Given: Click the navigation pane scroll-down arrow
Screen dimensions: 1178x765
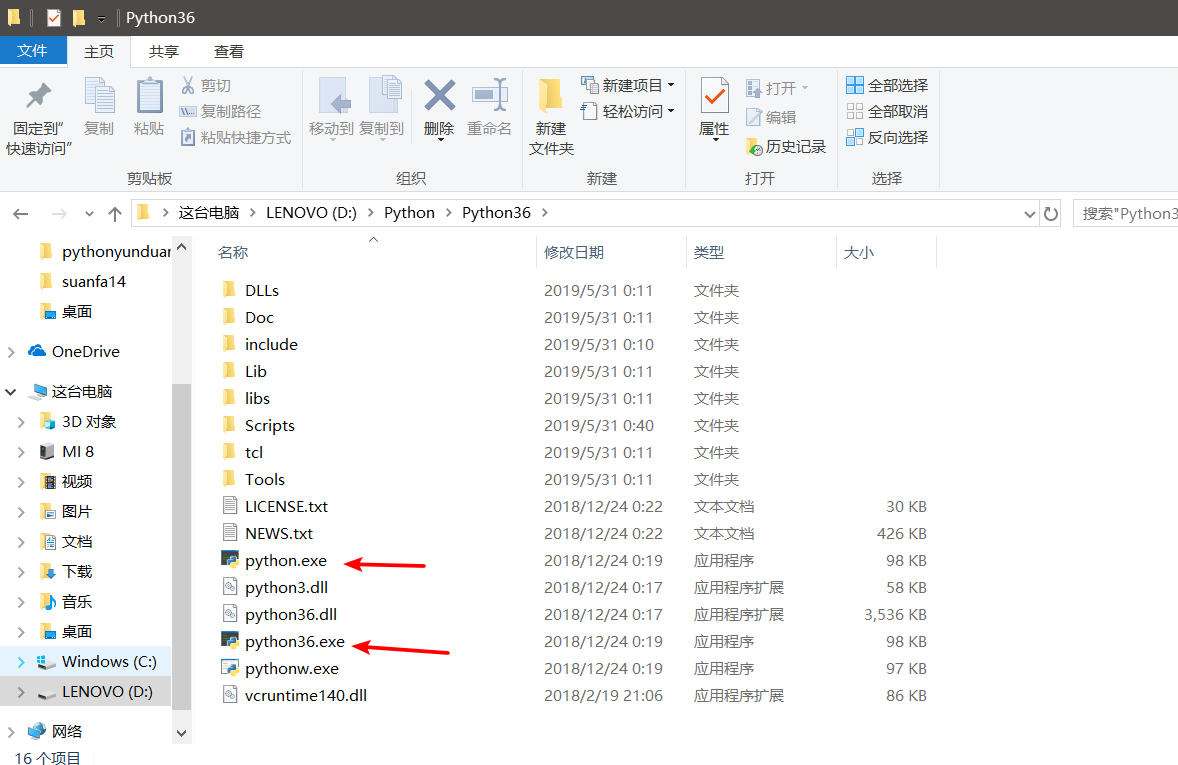Looking at the screenshot, I should tap(181, 733).
